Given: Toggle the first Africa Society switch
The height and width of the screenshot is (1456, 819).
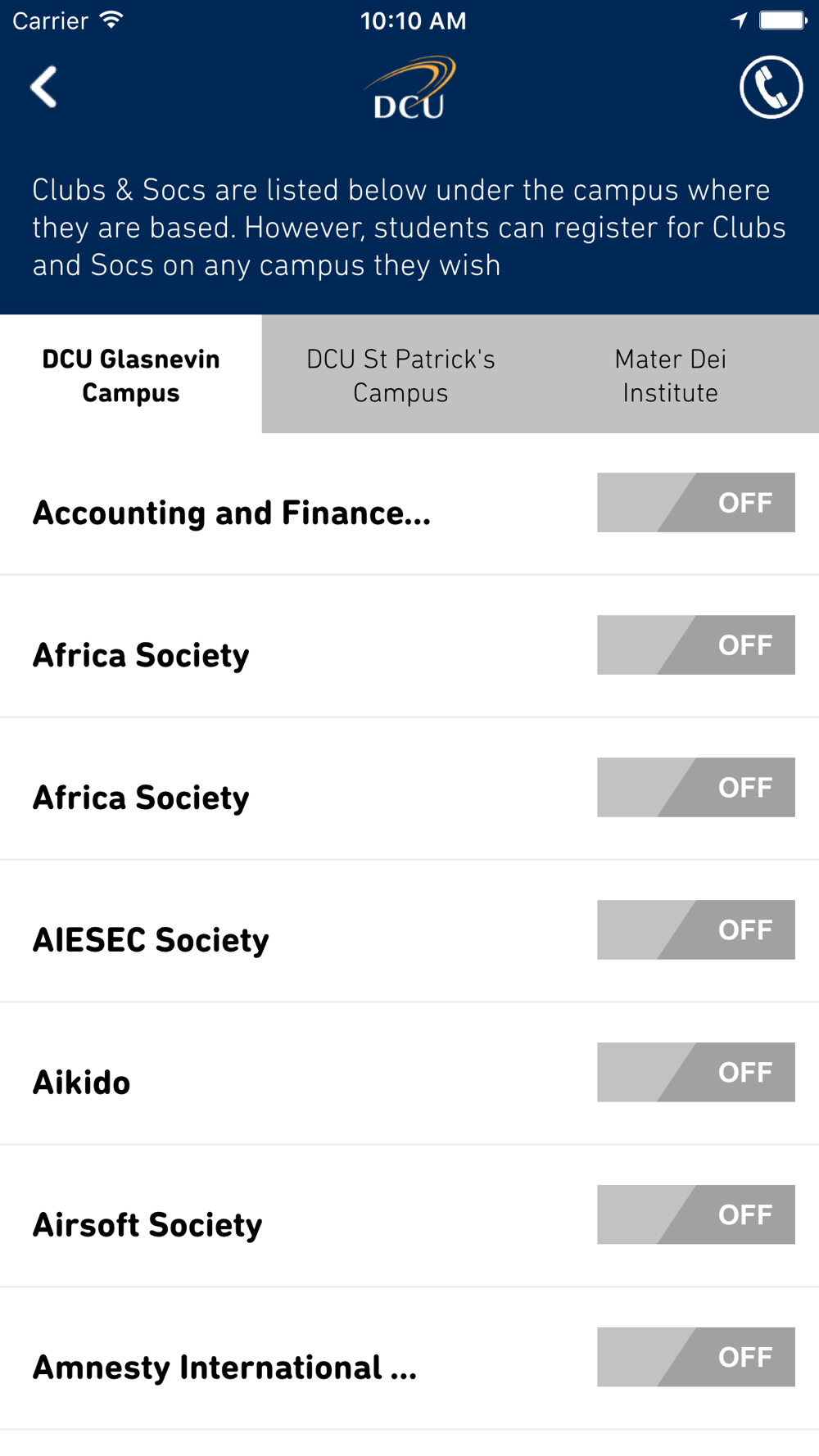Looking at the screenshot, I should point(695,644).
